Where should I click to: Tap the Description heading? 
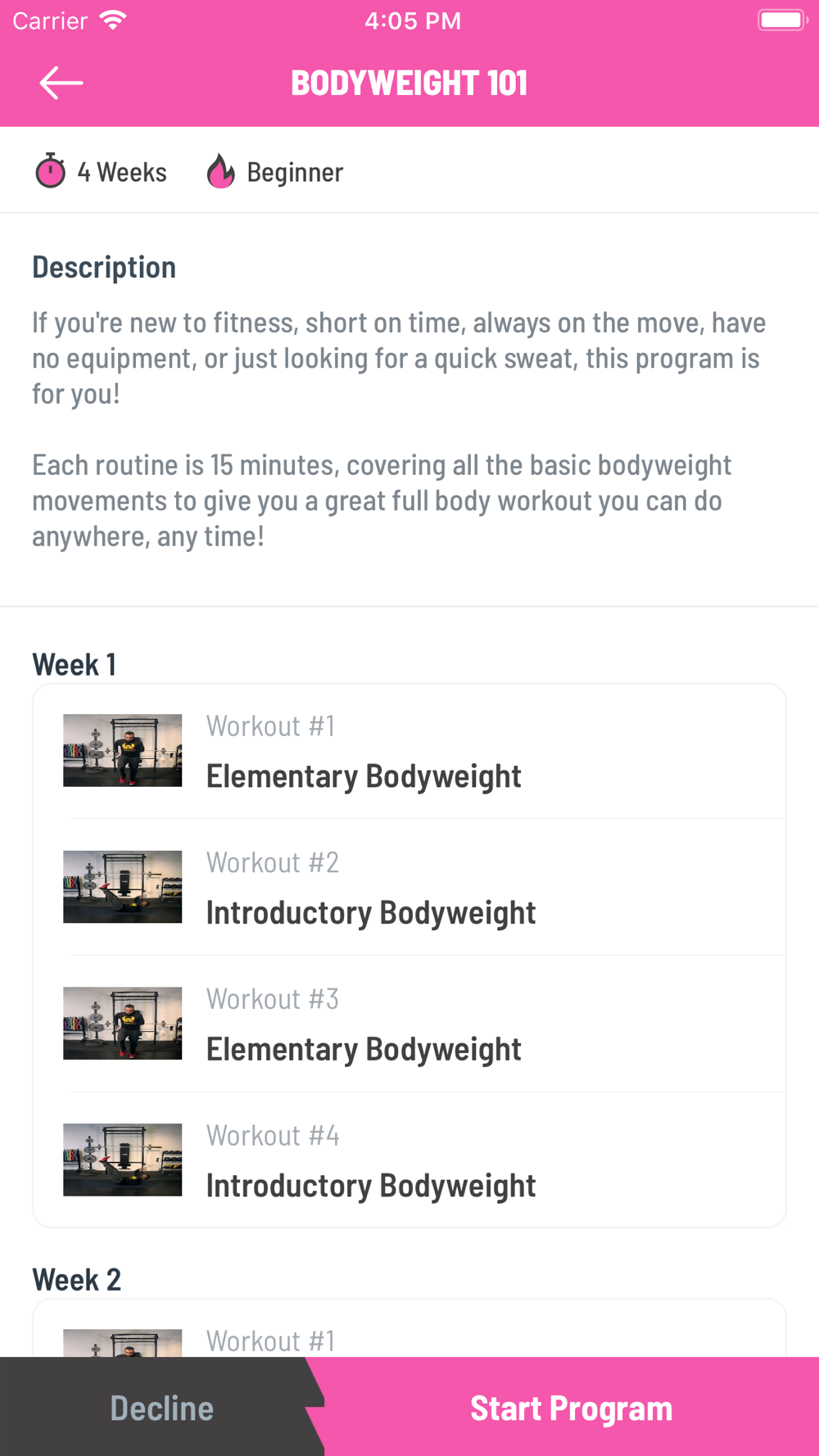click(104, 267)
